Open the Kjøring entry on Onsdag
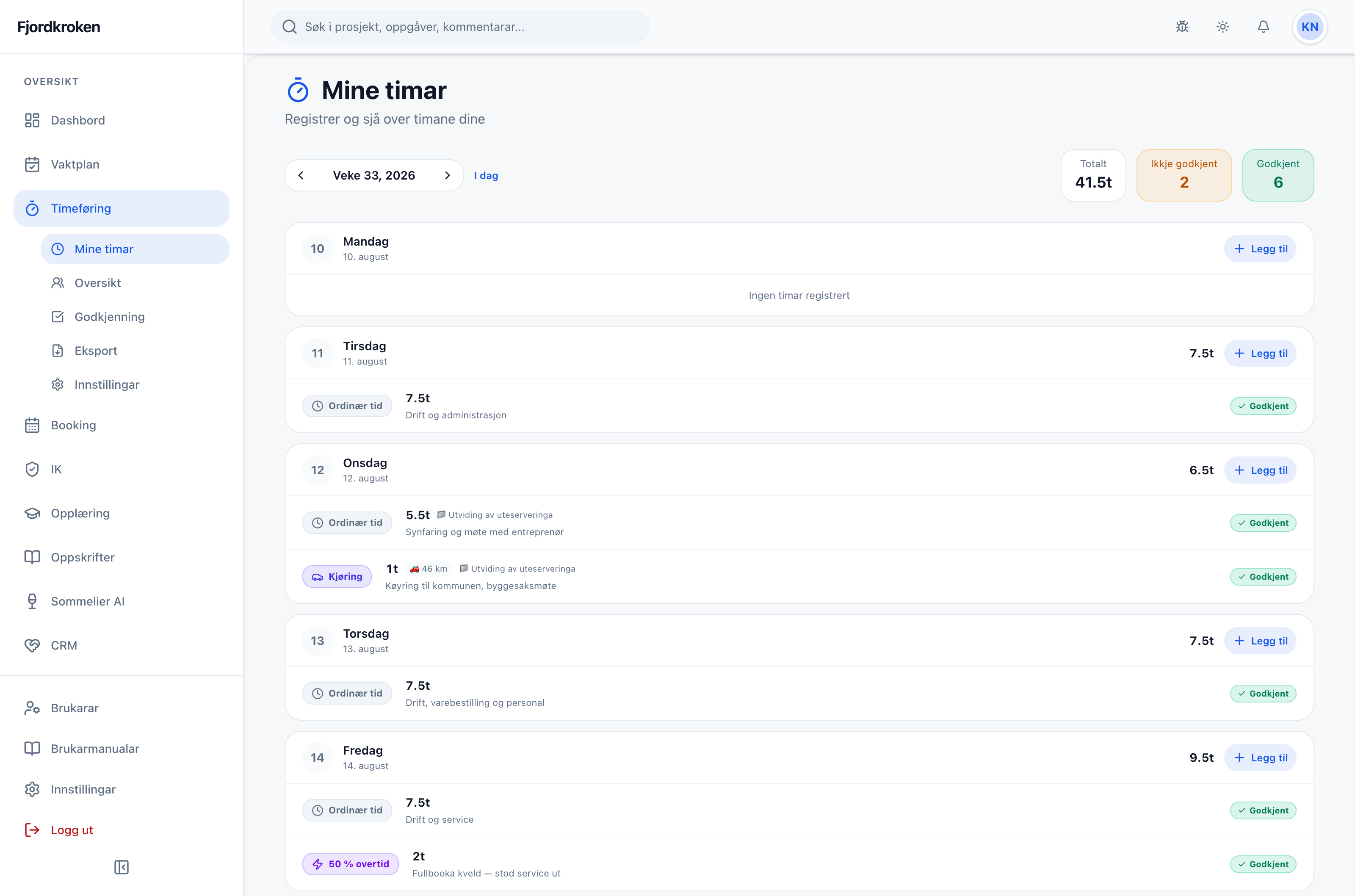Screen dimensions: 1355x896 [x=799, y=577]
